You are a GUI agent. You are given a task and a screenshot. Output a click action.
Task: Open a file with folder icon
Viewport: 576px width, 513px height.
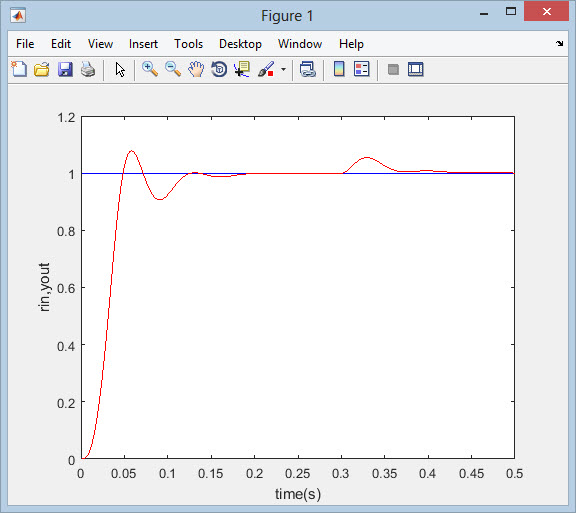tap(42, 69)
